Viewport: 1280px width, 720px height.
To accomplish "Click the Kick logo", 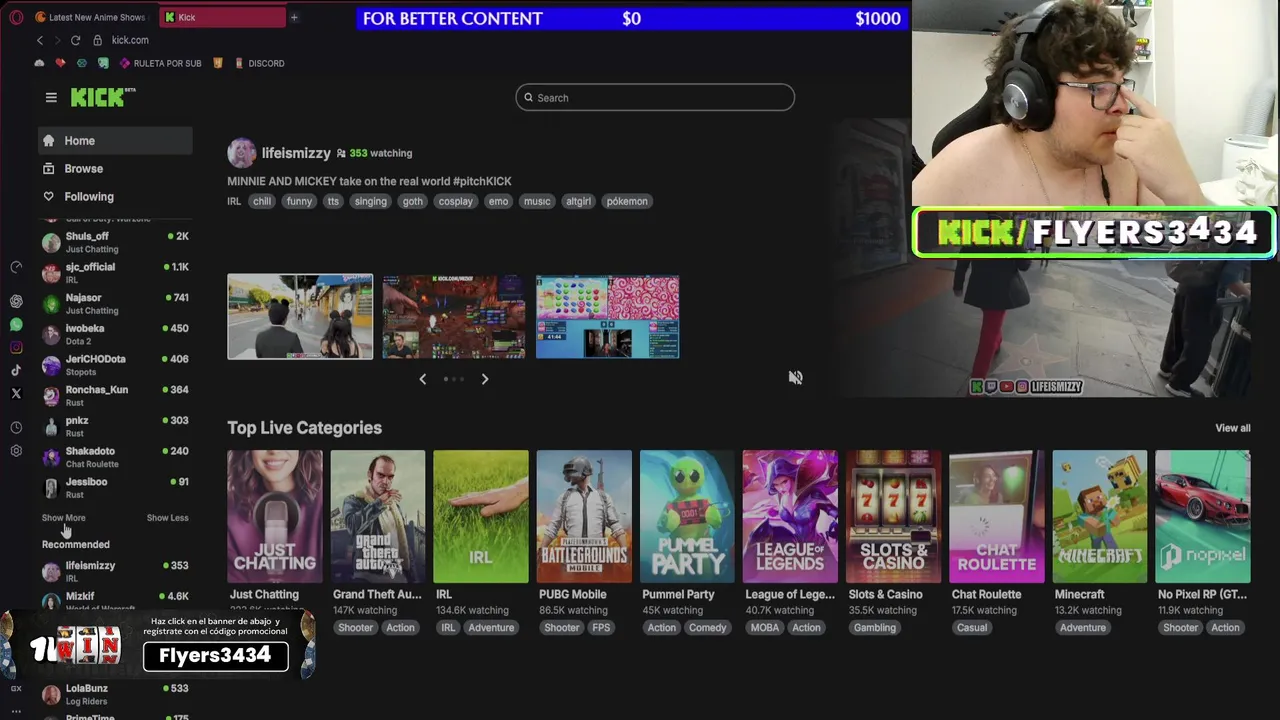I will pos(102,97).
